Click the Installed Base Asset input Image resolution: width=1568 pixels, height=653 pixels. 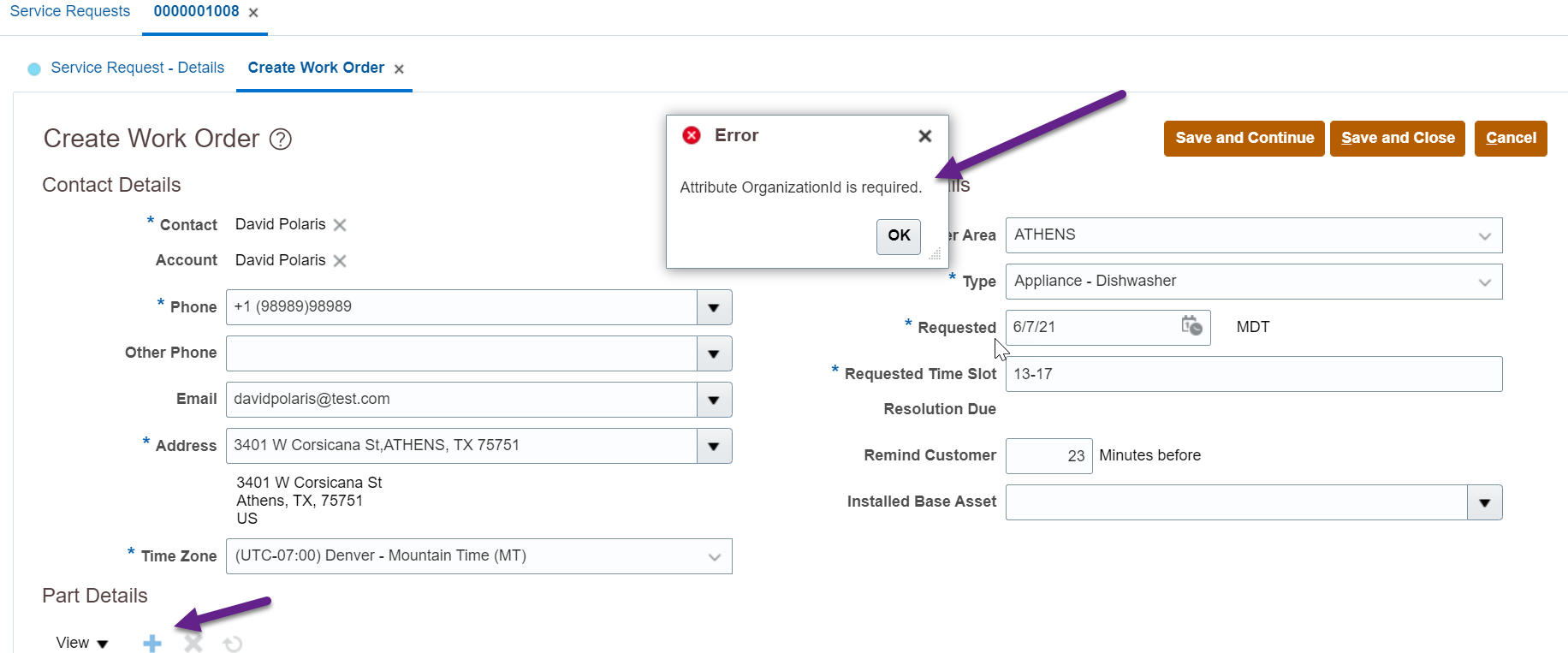(1237, 502)
